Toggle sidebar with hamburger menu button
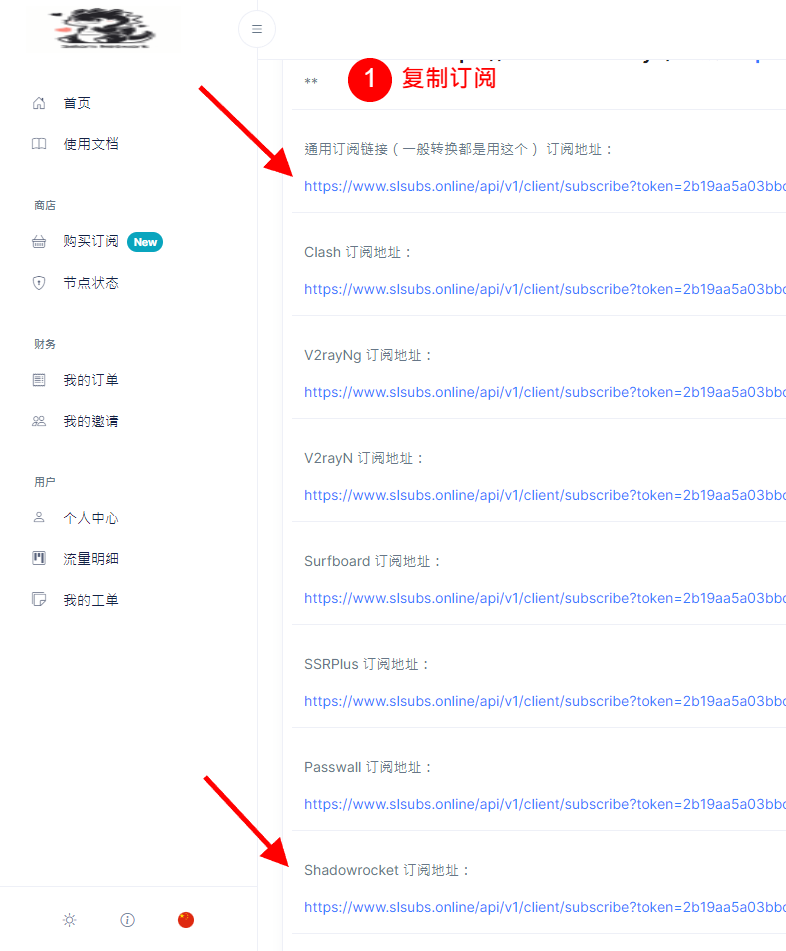Screen dimensions: 786x951 point(257,29)
